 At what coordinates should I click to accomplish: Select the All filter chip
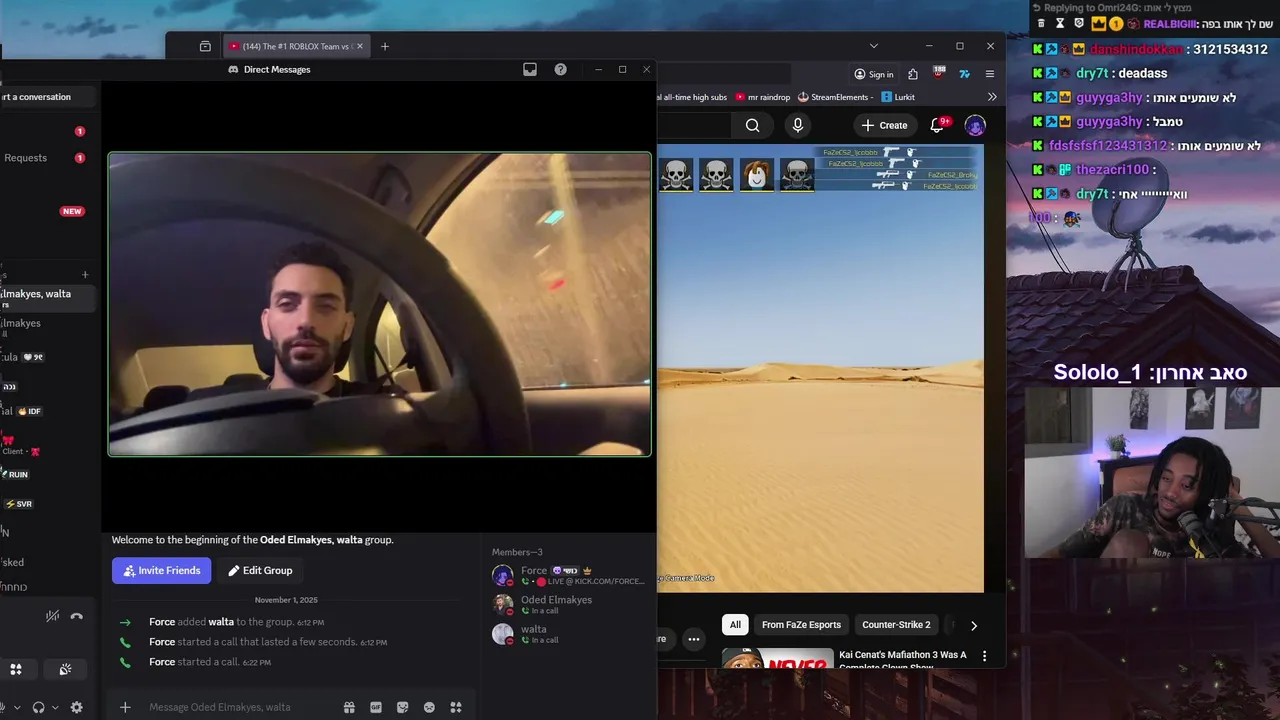pos(735,625)
